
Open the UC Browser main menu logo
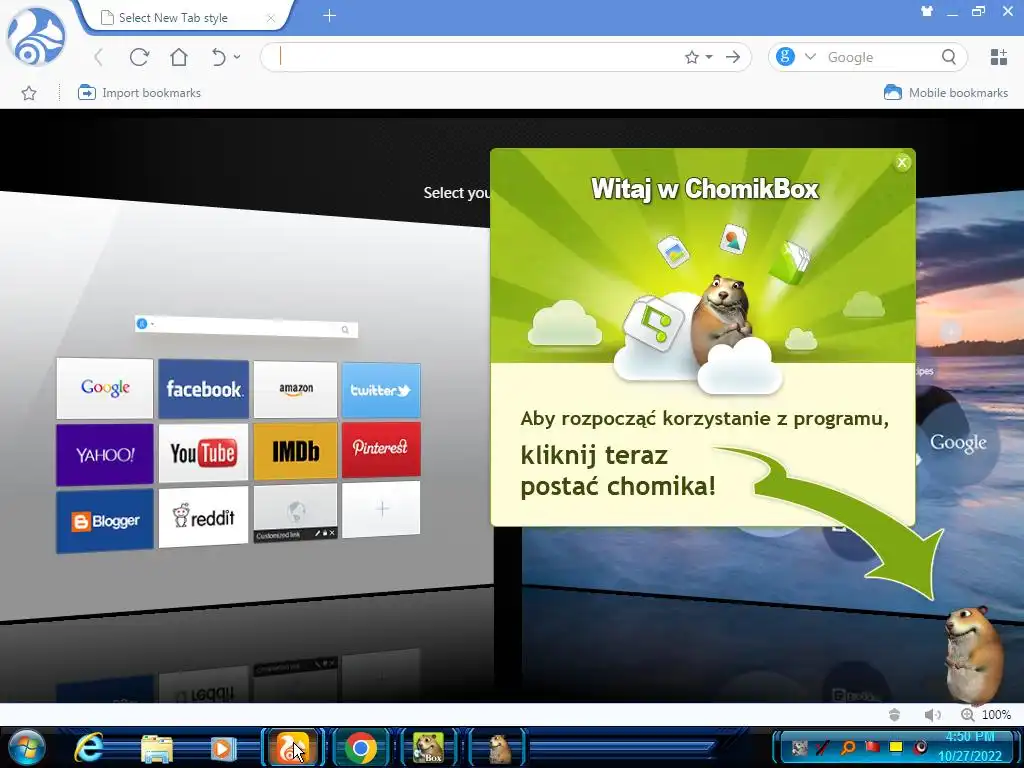click(36, 37)
